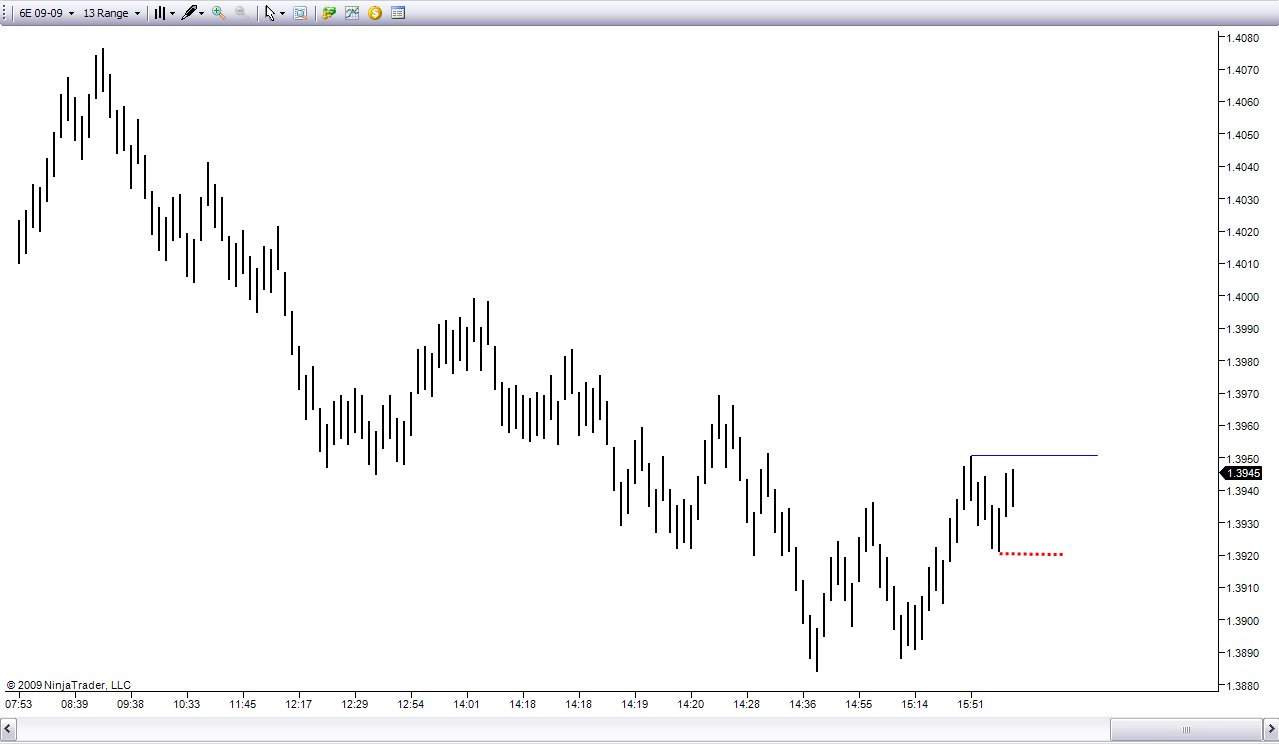Click the 1.4080 price axis label

pos(1244,38)
